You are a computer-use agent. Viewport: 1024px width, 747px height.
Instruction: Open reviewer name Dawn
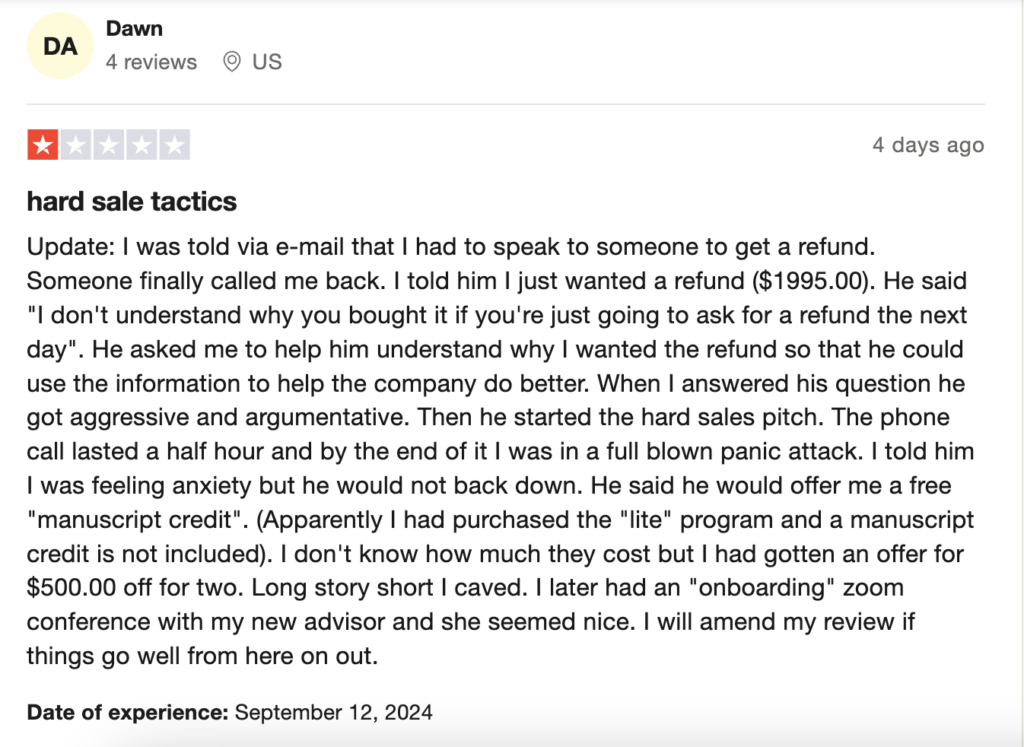point(134,29)
